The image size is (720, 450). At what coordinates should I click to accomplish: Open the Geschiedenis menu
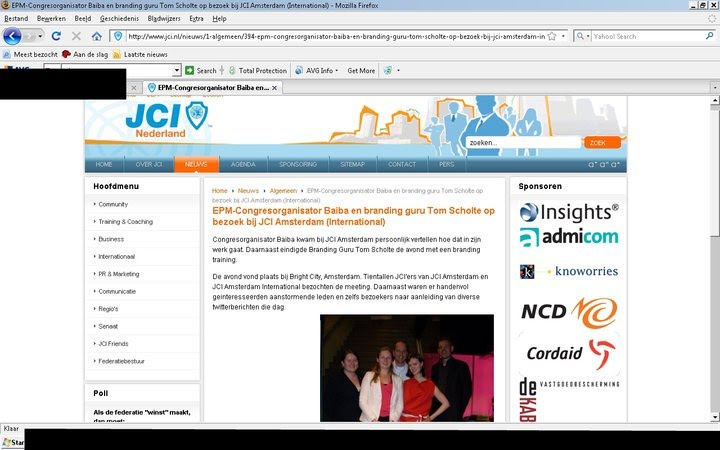(119, 18)
